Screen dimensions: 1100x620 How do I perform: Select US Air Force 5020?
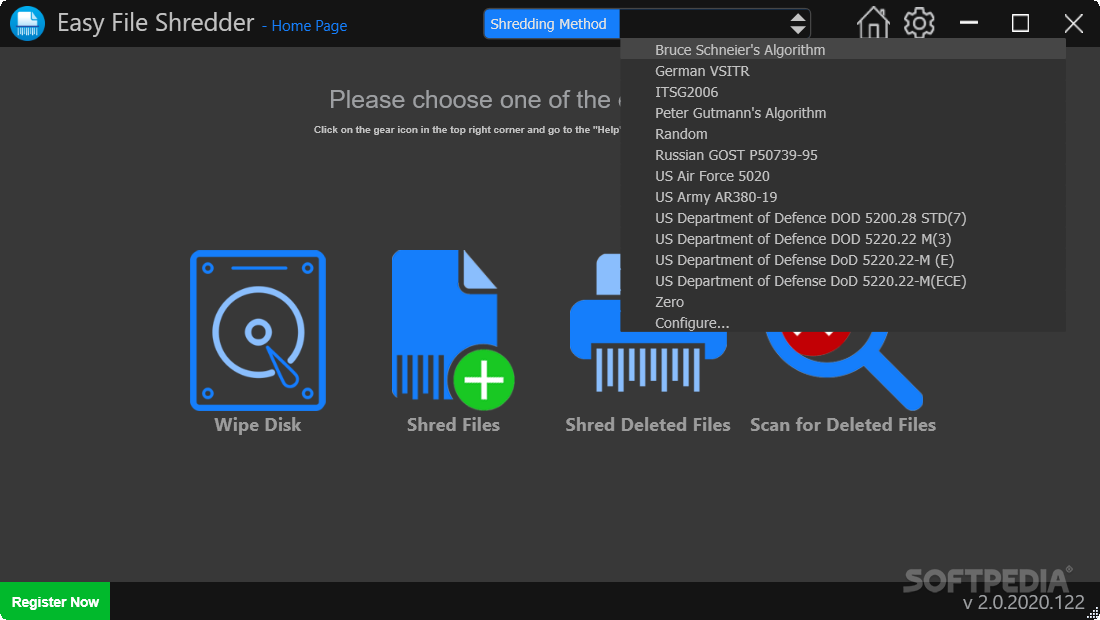coord(843,176)
